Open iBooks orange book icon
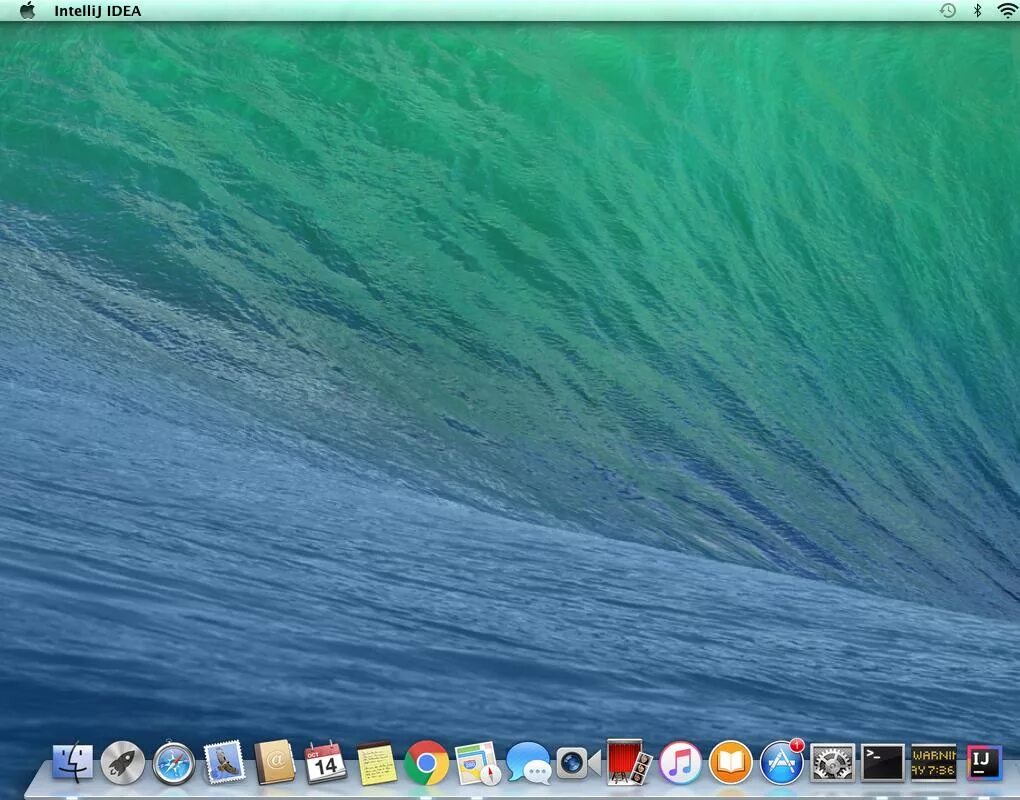This screenshot has width=1020, height=800. (731, 762)
